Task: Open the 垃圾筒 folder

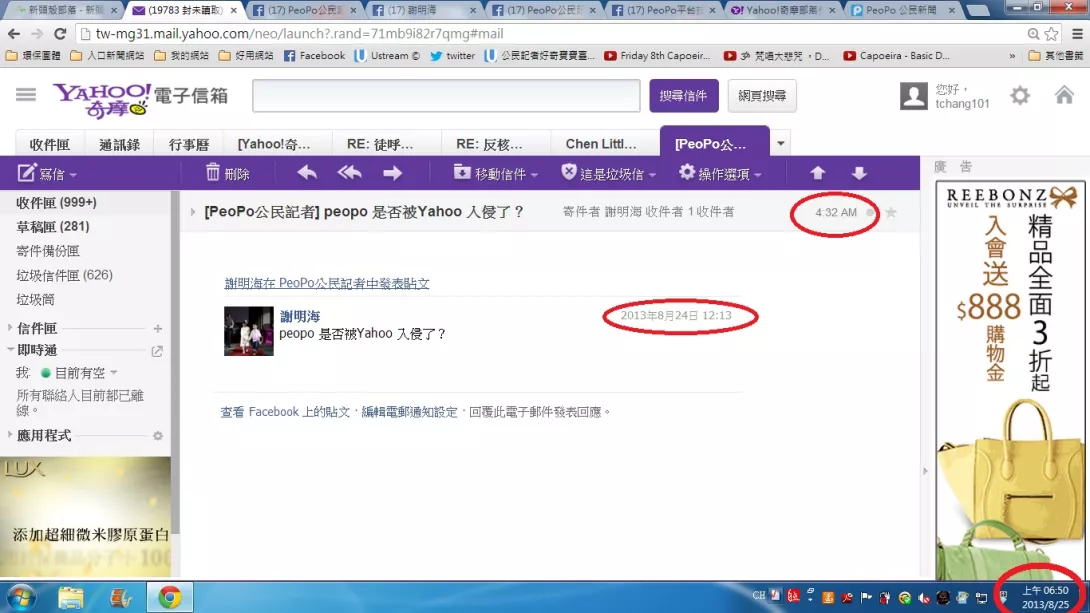Action: 35,300
